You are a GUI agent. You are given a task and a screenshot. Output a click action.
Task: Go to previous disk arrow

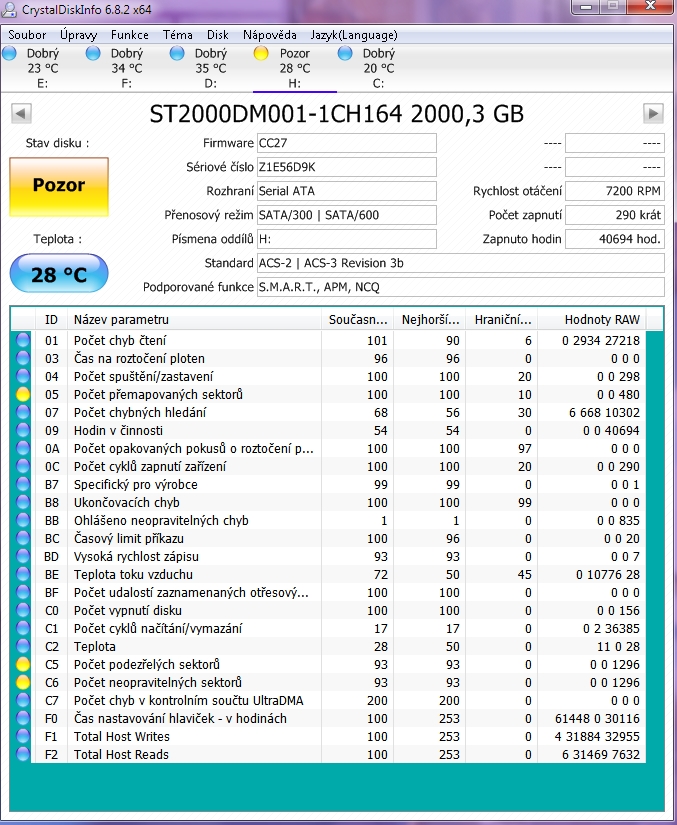[21, 113]
